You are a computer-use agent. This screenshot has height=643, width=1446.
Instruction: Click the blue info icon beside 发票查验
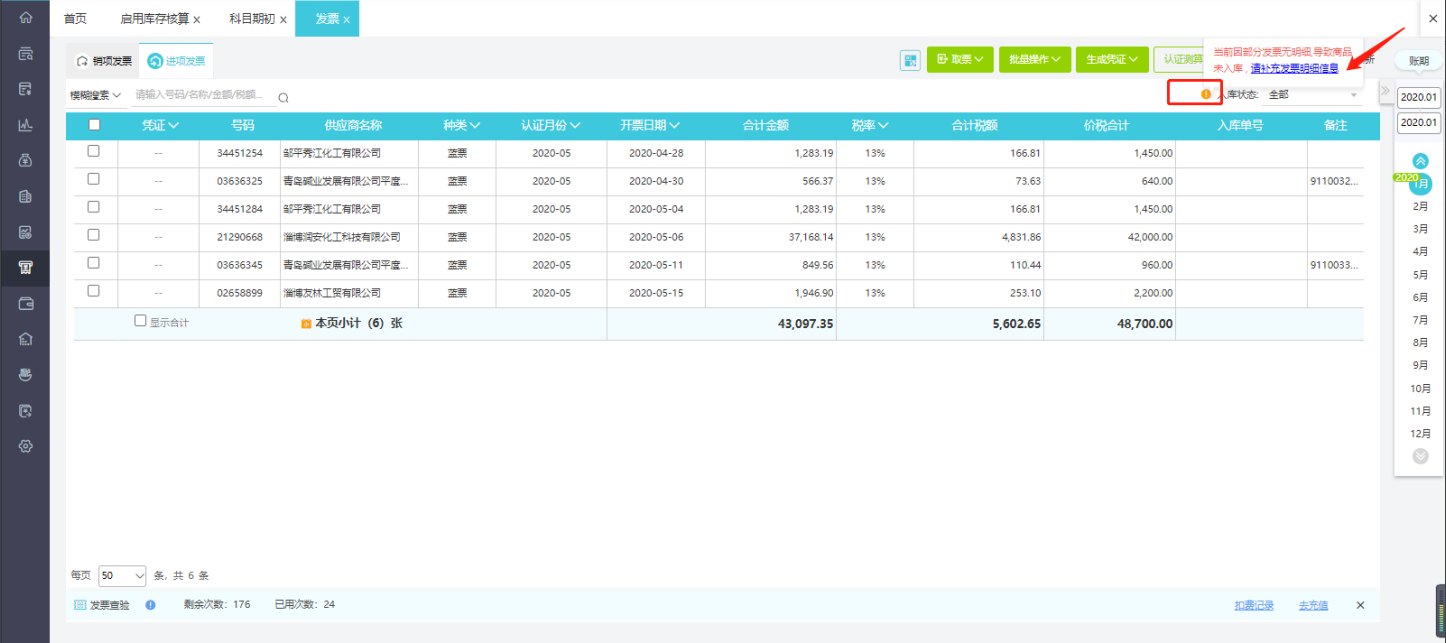[150, 605]
